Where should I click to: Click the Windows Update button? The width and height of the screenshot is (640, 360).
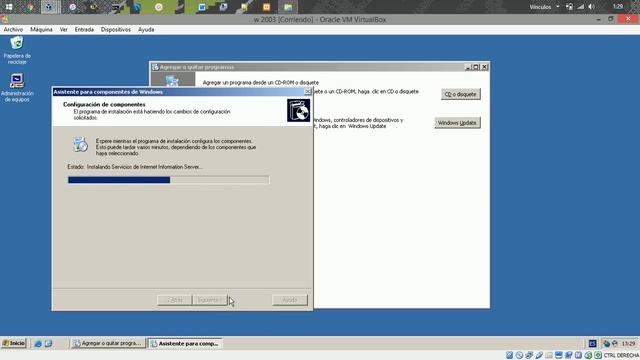[x=457, y=123]
